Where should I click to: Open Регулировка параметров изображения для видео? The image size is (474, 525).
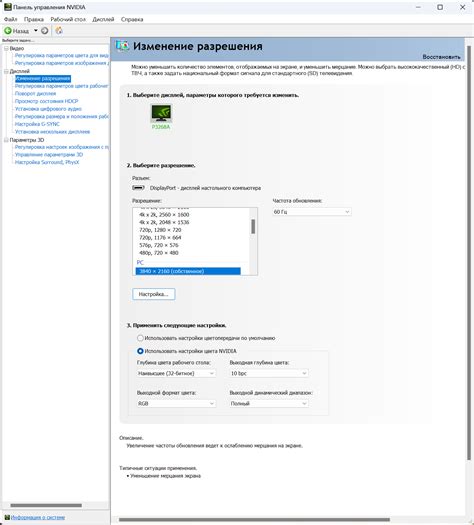point(62,63)
